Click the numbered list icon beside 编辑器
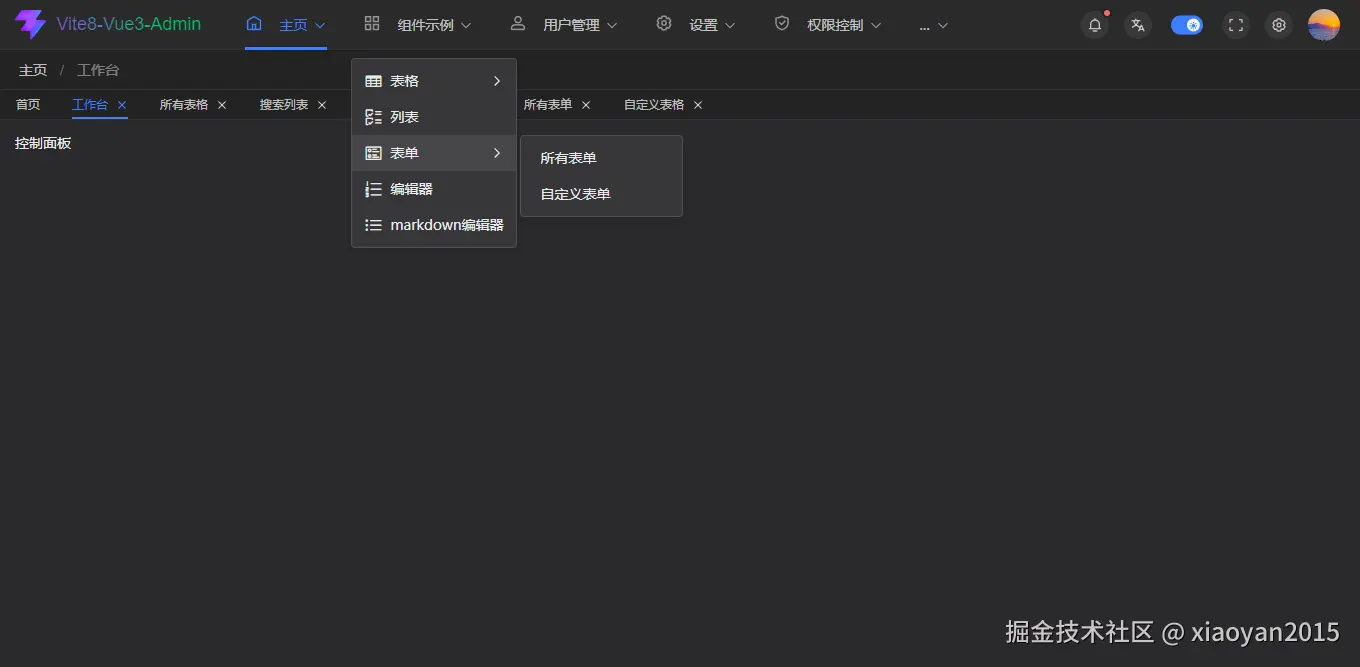1360x667 pixels. click(x=374, y=189)
